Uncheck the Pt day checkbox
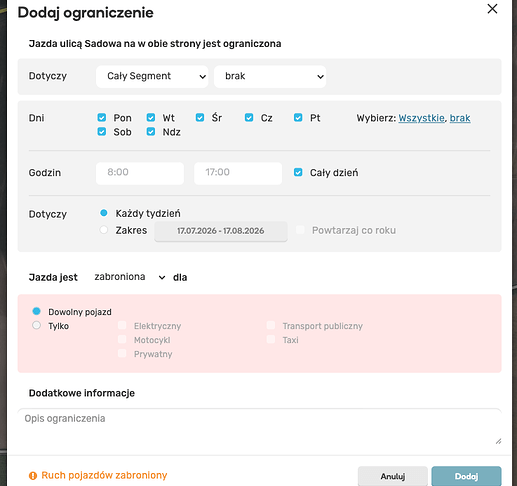Image resolution: width=517 pixels, height=486 pixels. pos(298,117)
